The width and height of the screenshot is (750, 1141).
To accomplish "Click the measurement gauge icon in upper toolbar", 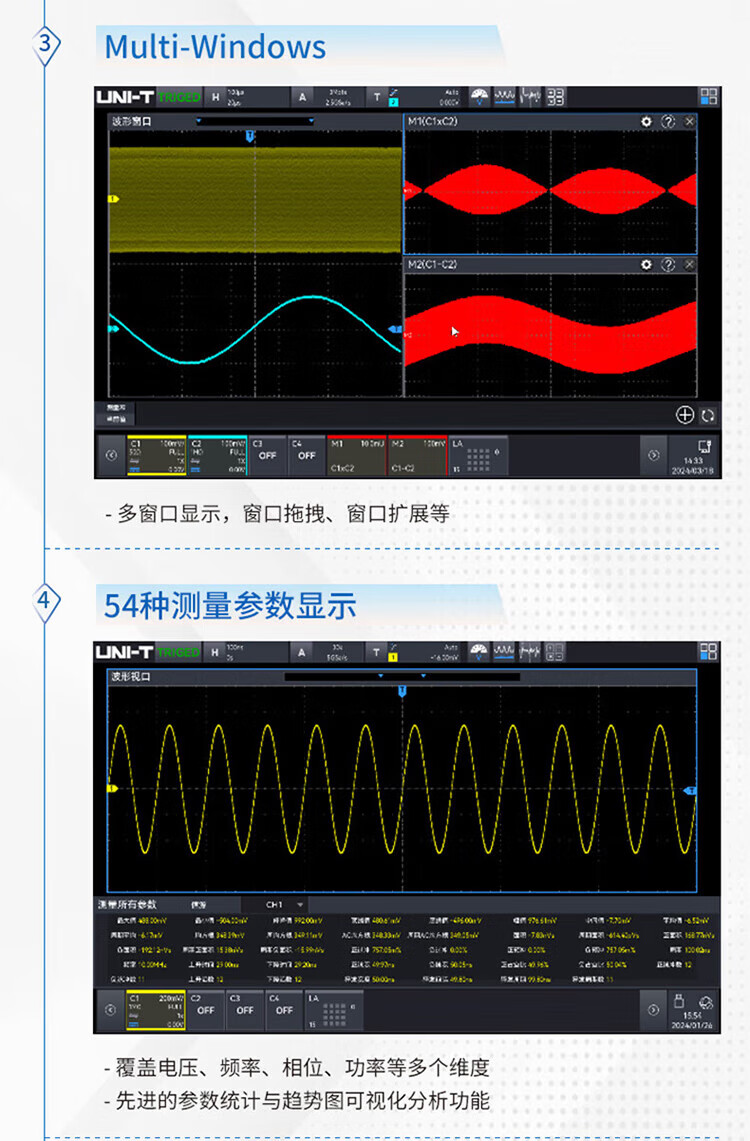I will (480, 96).
